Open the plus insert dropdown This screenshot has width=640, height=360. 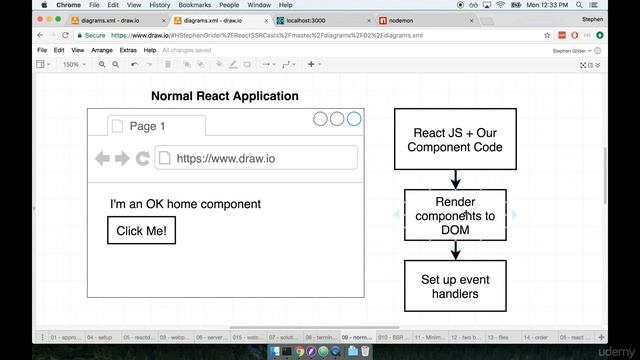pos(314,64)
